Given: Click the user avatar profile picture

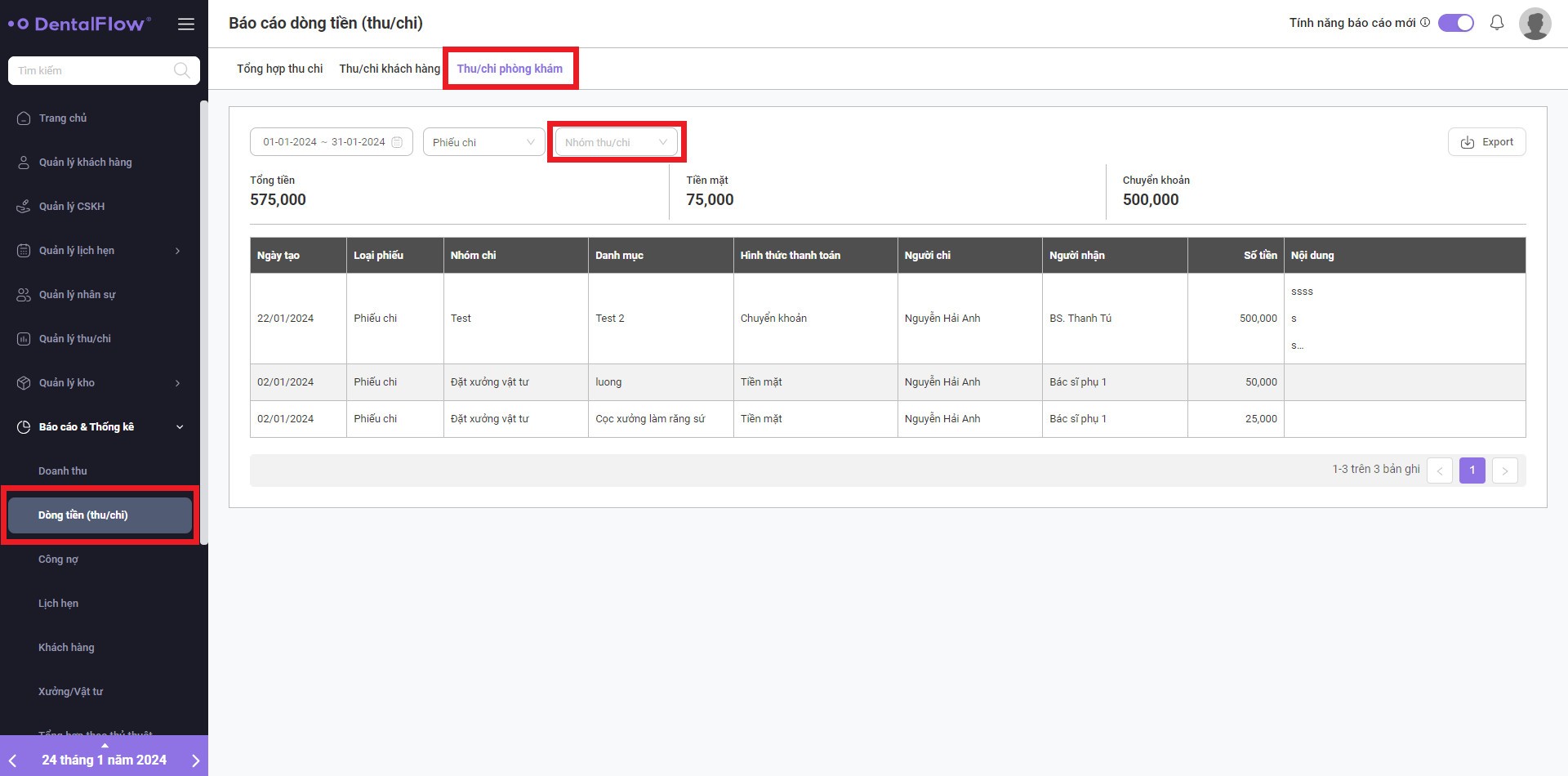Looking at the screenshot, I should click(1535, 23).
